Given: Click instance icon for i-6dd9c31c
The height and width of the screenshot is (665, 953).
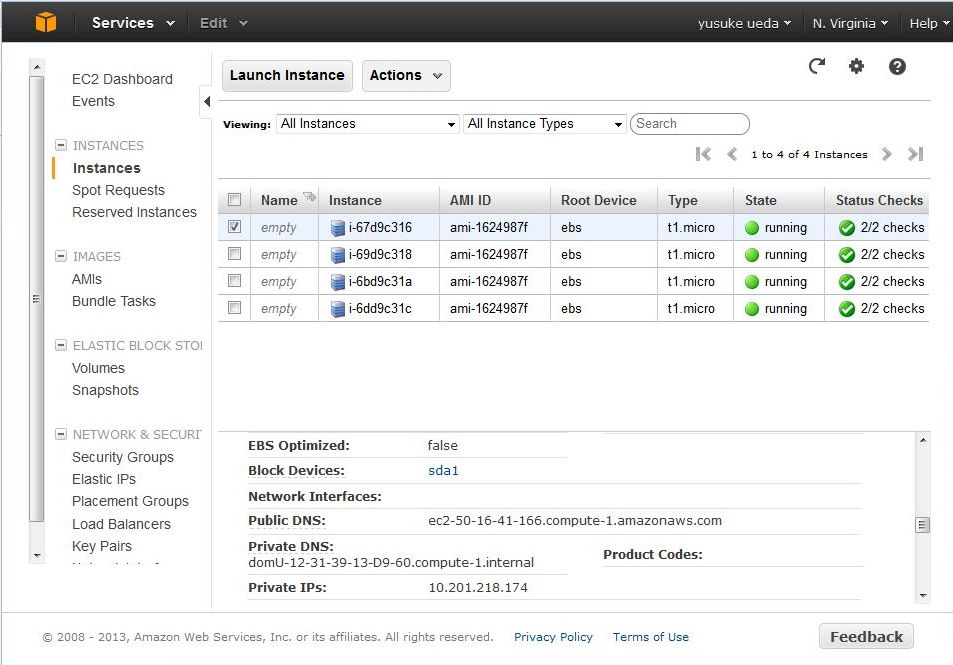Looking at the screenshot, I should tap(337, 309).
